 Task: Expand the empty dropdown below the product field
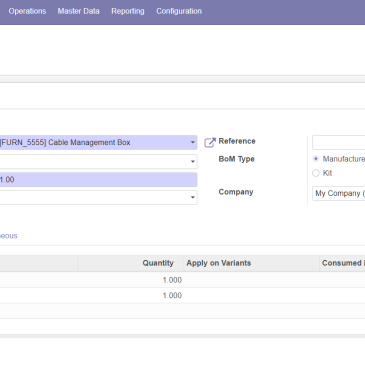click(193, 162)
